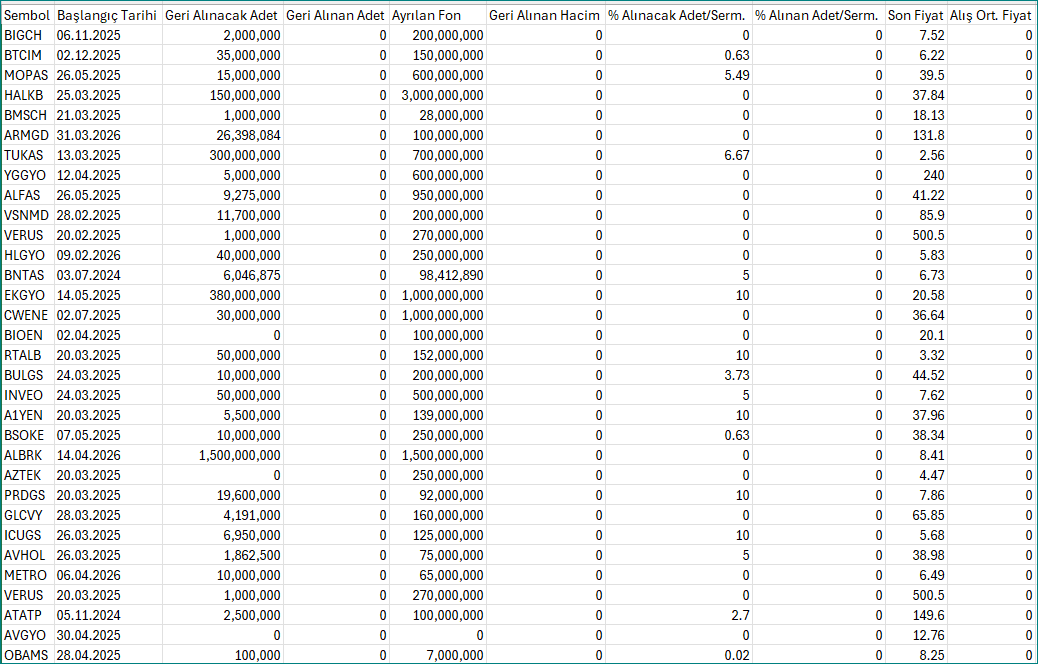This screenshot has height=664, width=1038.
Task: Click the ARMGD symbol cell
Action: [x=27, y=136]
